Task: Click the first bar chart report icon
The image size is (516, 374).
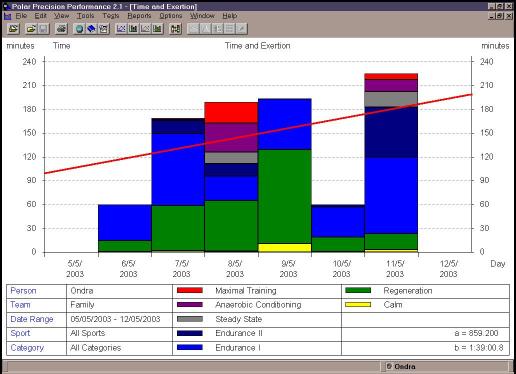Action: [133, 29]
